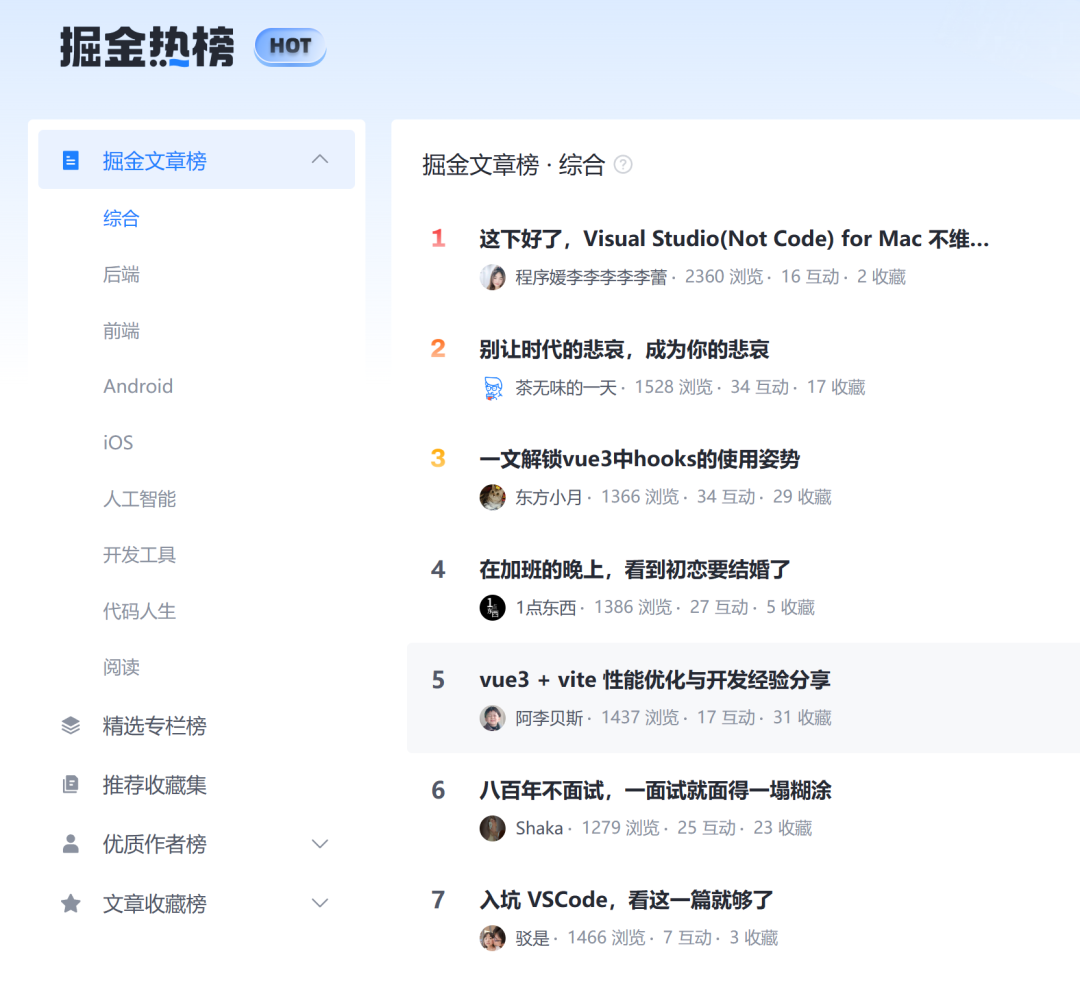
Task: Expand the 优质作者榜 section
Action: pyautogui.click(x=320, y=844)
